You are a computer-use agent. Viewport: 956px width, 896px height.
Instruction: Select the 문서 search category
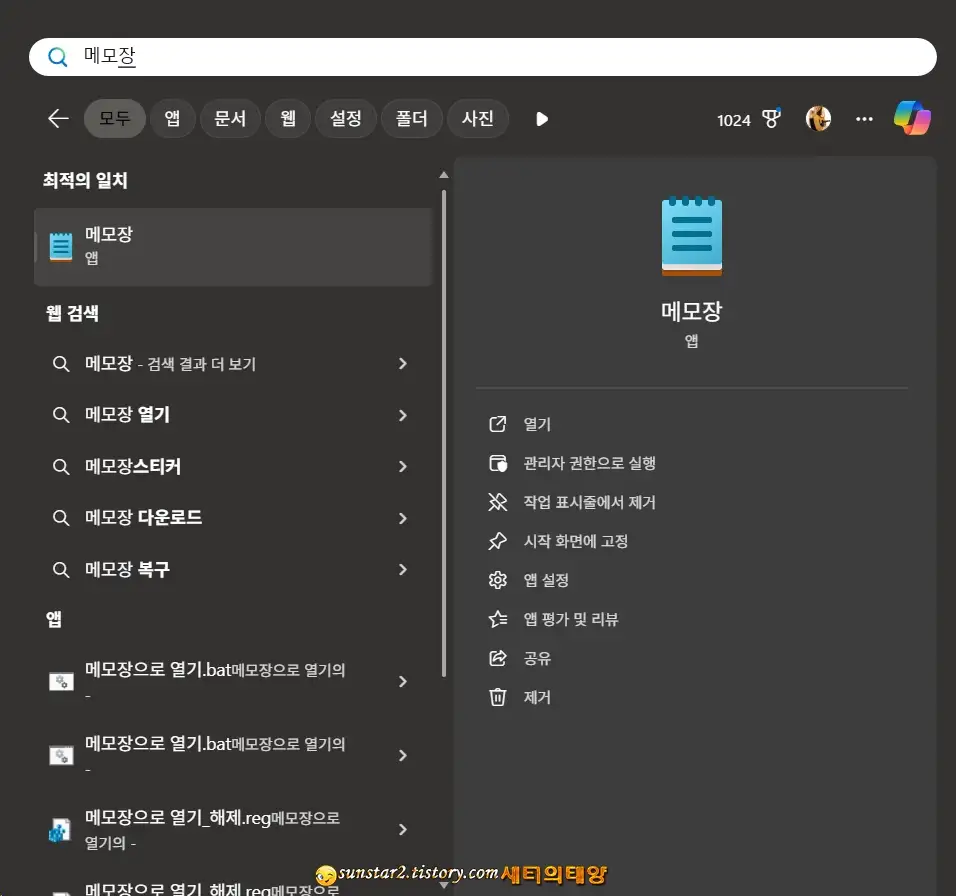tap(230, 118)
